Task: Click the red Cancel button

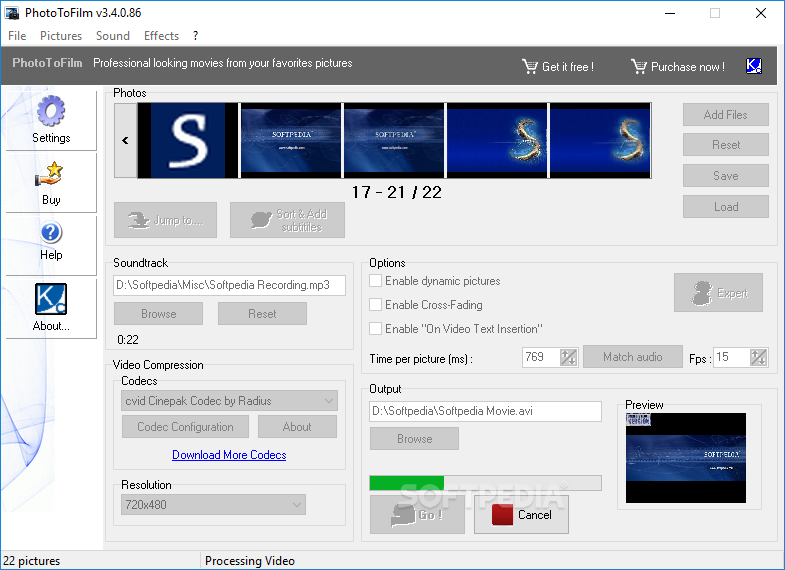Action: click(x=521, y=514)
